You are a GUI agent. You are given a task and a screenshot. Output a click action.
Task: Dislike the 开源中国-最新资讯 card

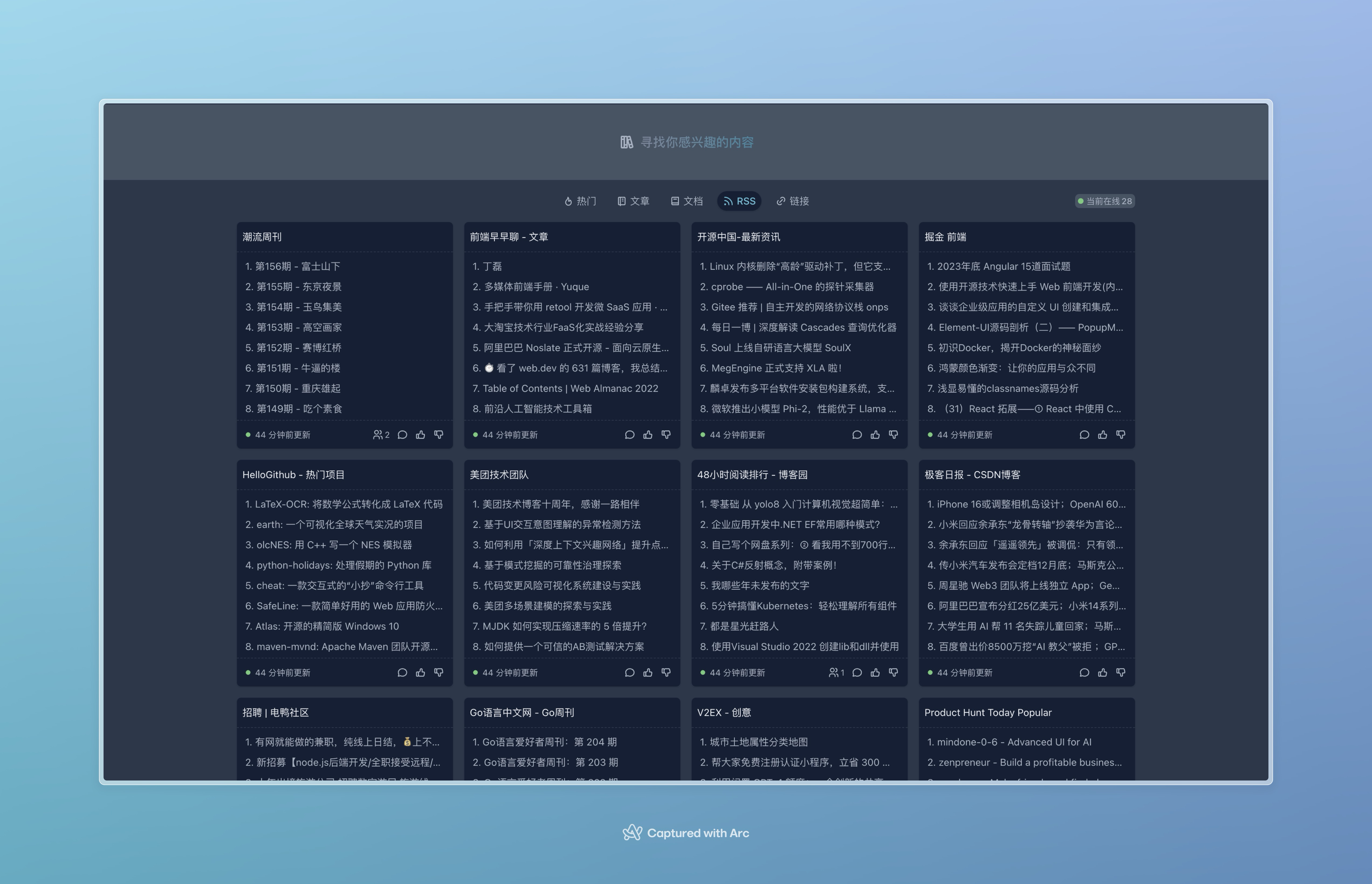coord(893,434)
